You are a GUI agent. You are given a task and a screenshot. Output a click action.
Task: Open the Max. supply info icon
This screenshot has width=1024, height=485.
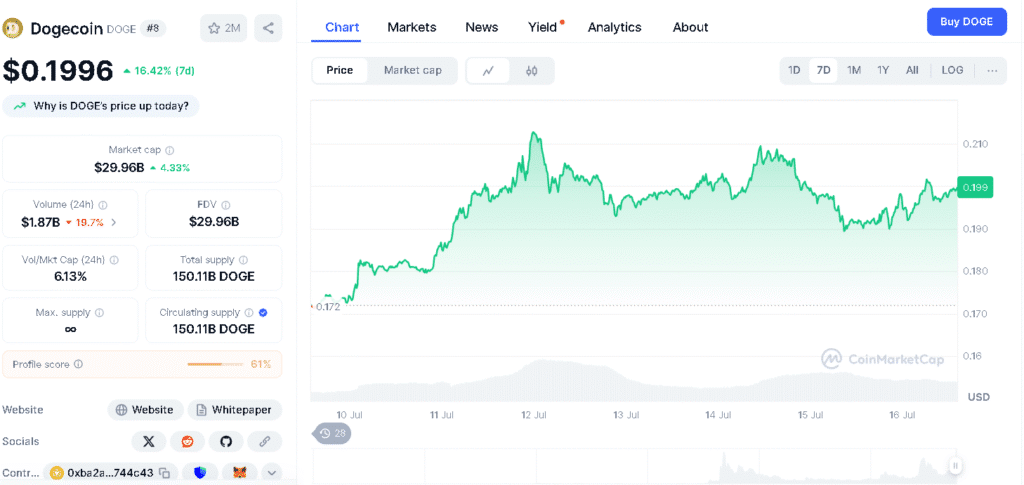tap(100, 313)
